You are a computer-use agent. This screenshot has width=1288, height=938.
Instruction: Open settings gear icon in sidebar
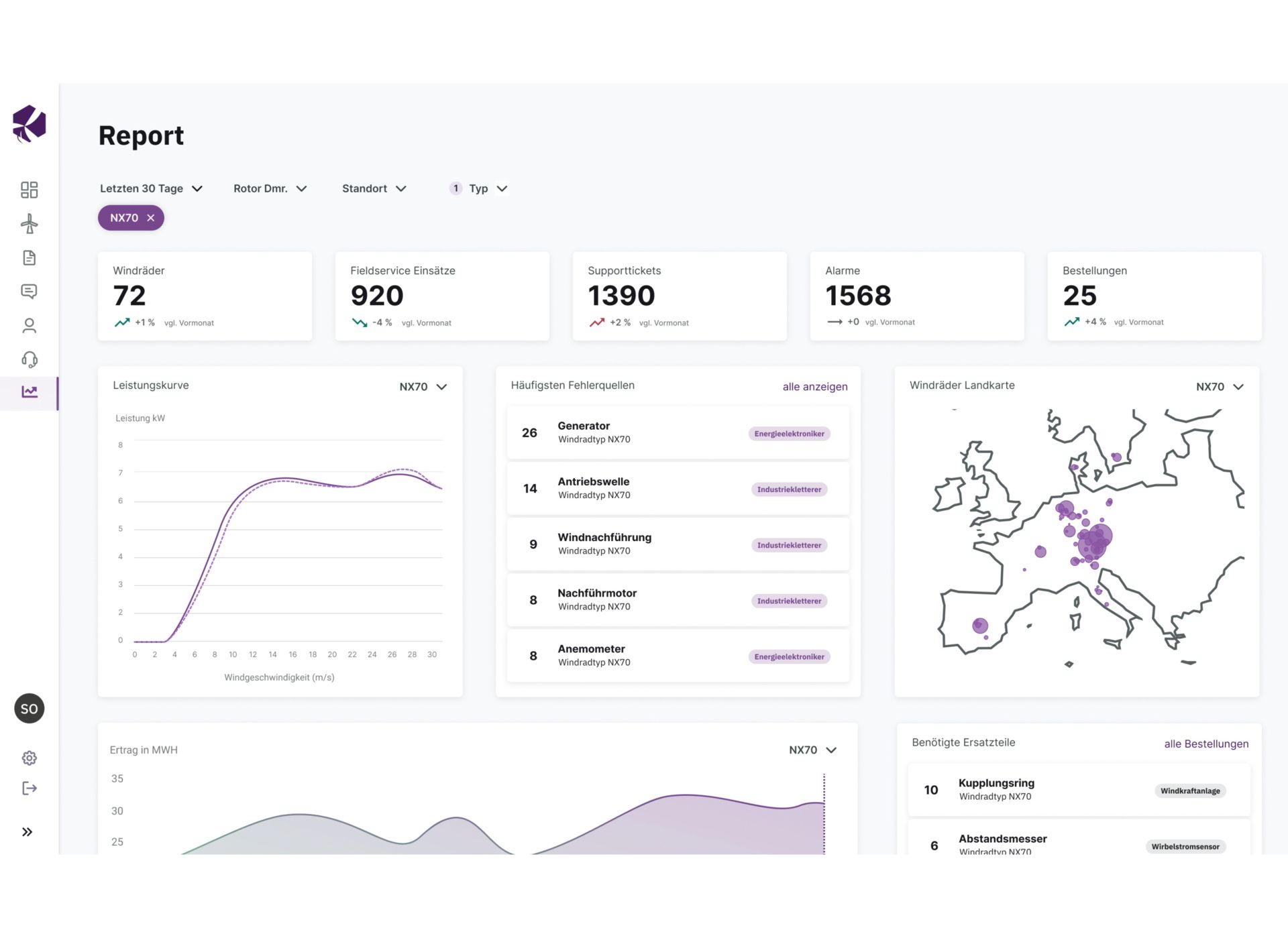pyautogui.click(x=29, y=758)
